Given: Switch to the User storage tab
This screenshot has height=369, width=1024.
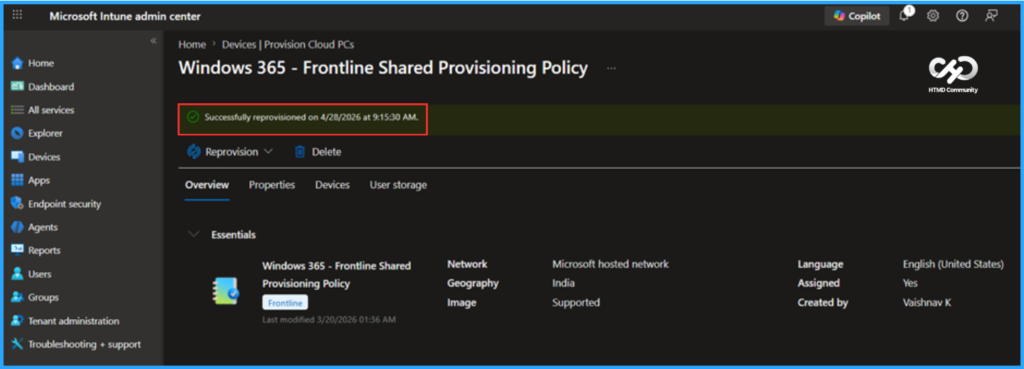Looking at the screenshot, I should (398, 185).
